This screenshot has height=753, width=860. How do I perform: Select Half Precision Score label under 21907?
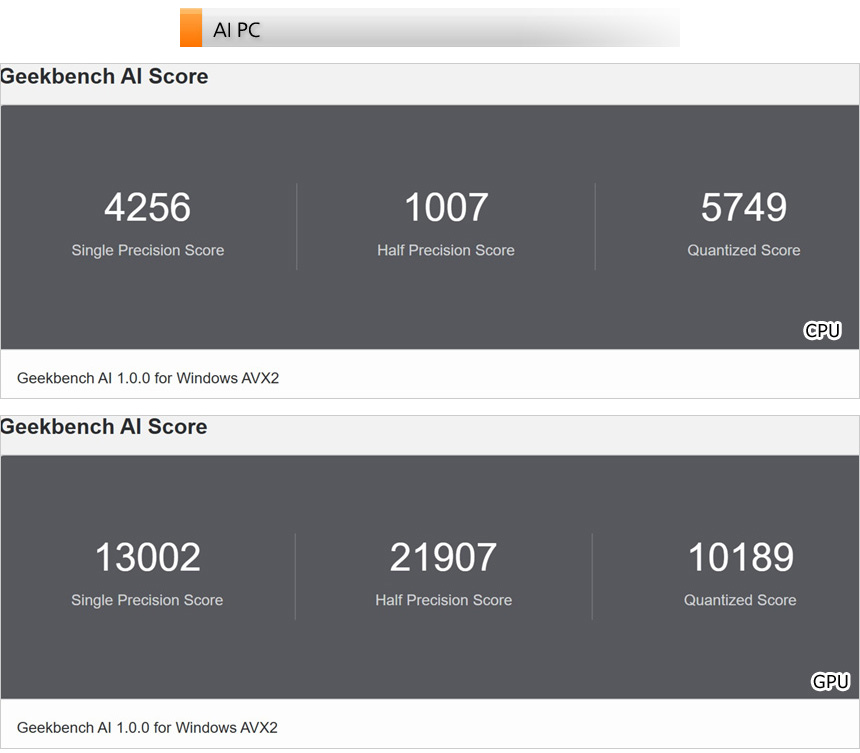(443, 600)
